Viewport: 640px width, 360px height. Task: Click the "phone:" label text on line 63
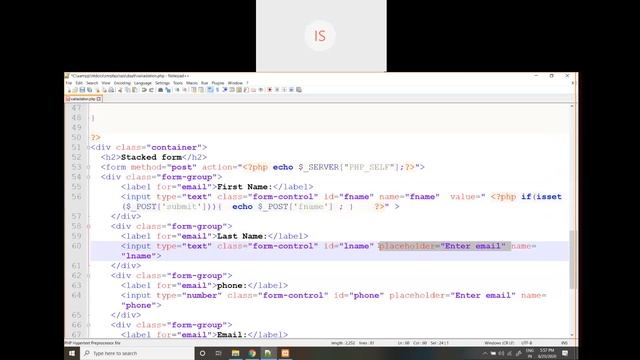coord(232,285)
